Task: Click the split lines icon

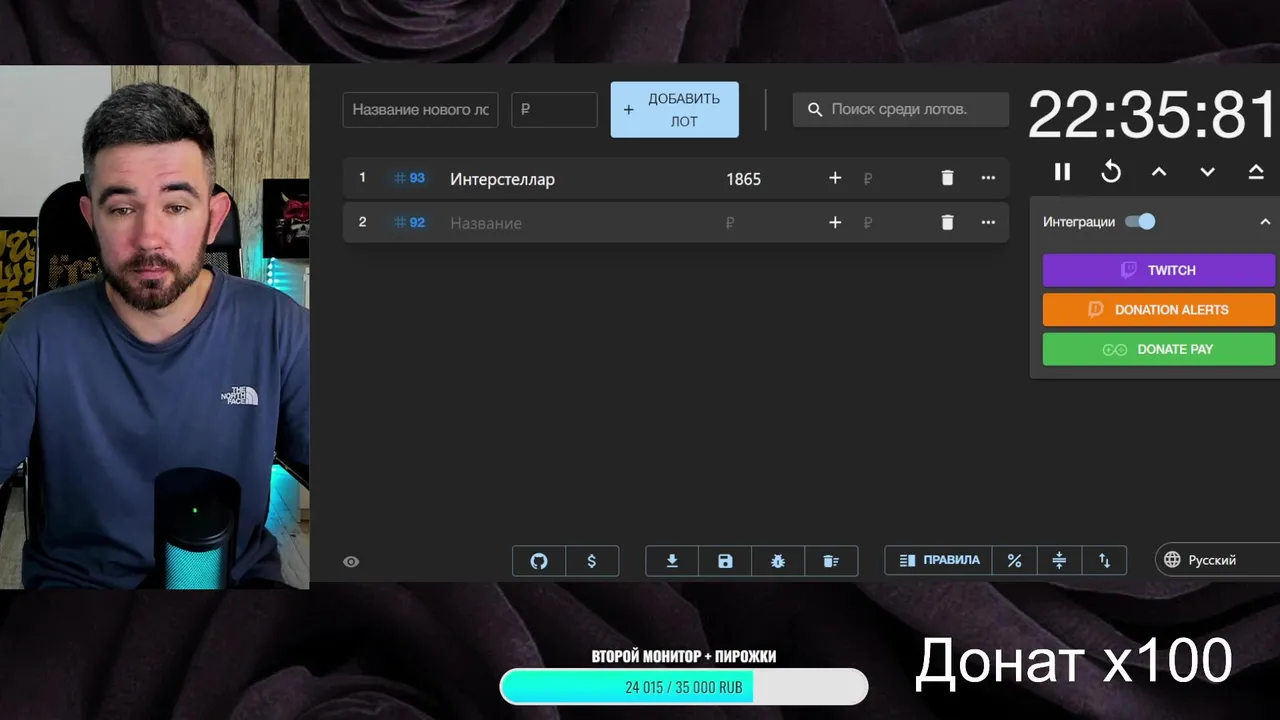Action: tap(1059, 560)
